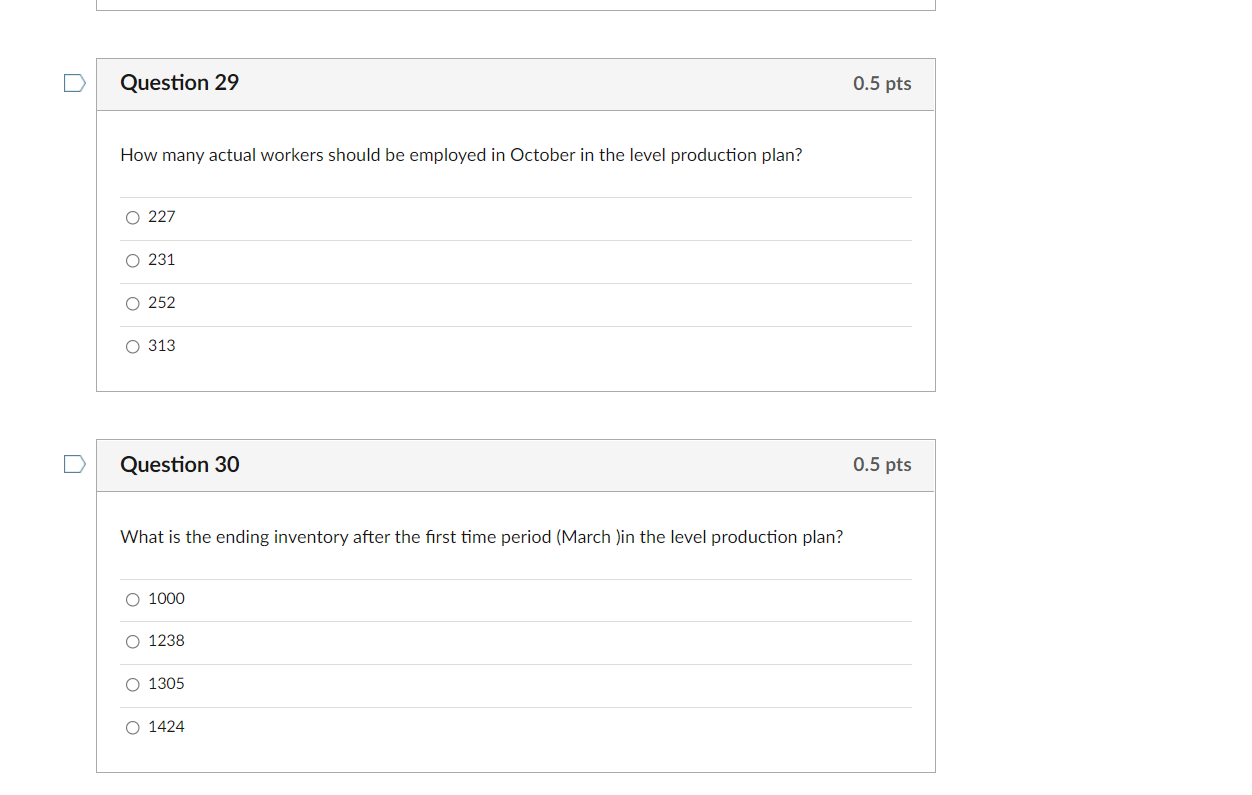Select answer 1000 for Question 30

[132, 599]
